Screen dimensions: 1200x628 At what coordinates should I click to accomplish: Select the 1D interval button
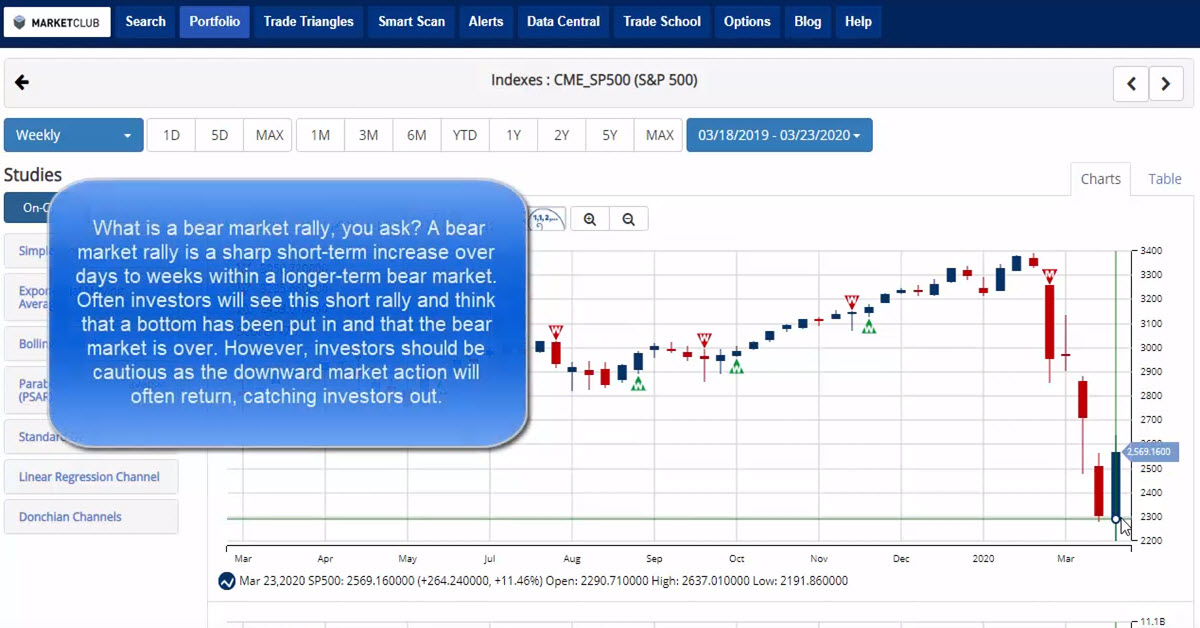[x=171, y=135]
